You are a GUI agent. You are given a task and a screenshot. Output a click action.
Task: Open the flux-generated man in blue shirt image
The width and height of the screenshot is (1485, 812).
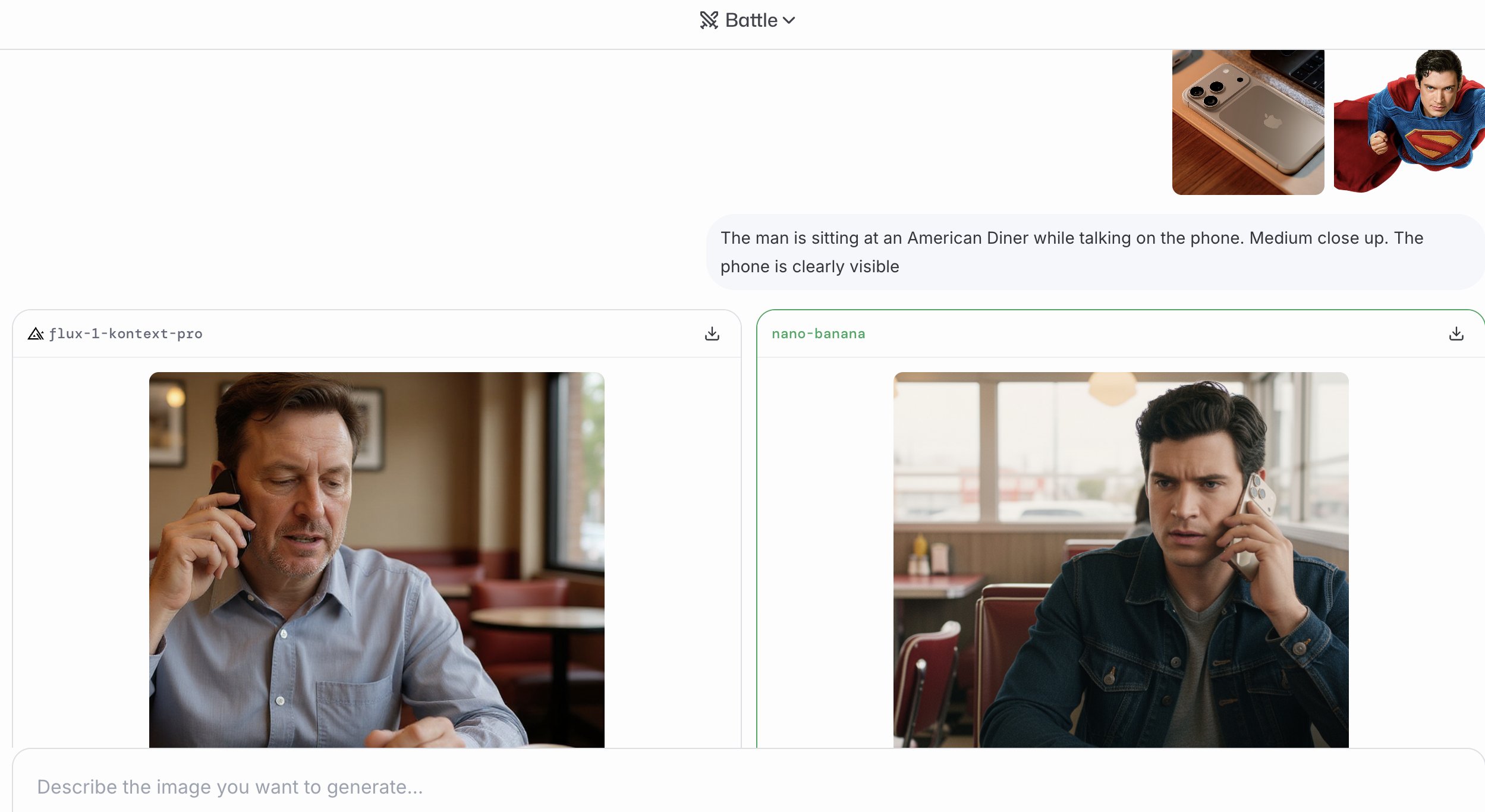pyautogui.click(x=376, y=559)
